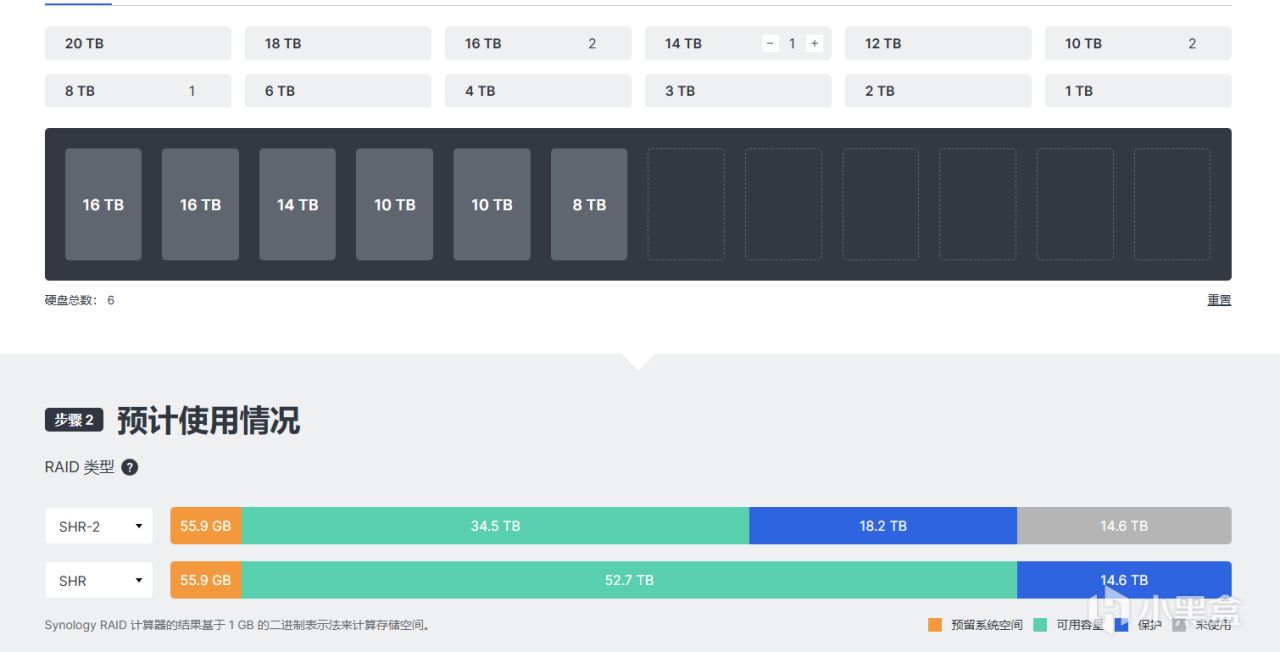Click the RAID type help question icon
1280x652 pixels.
coord(130,467)
